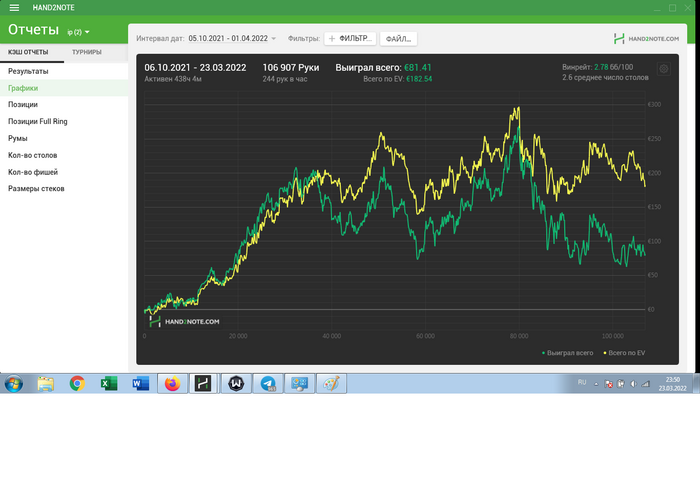Click the RU language indicator
The width and height of the screenshot is (700, 494).
pos(582,382)
